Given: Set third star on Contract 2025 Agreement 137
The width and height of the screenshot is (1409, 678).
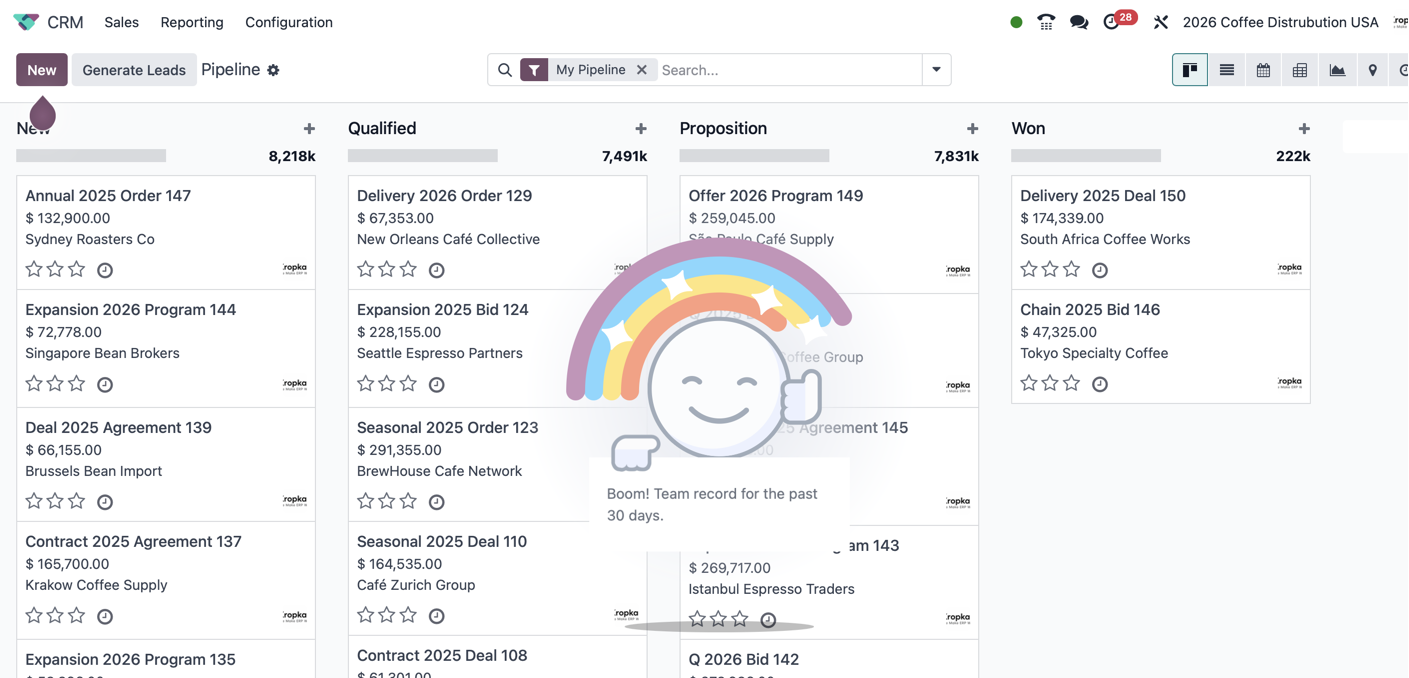Looking at the screenshot, I should pos(77,615).
